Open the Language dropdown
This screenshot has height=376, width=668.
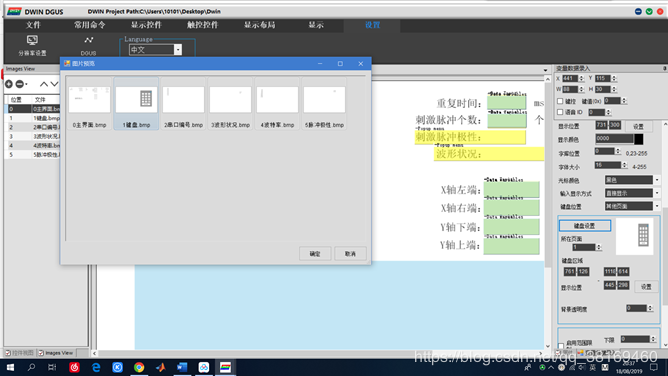click(178, 50)
